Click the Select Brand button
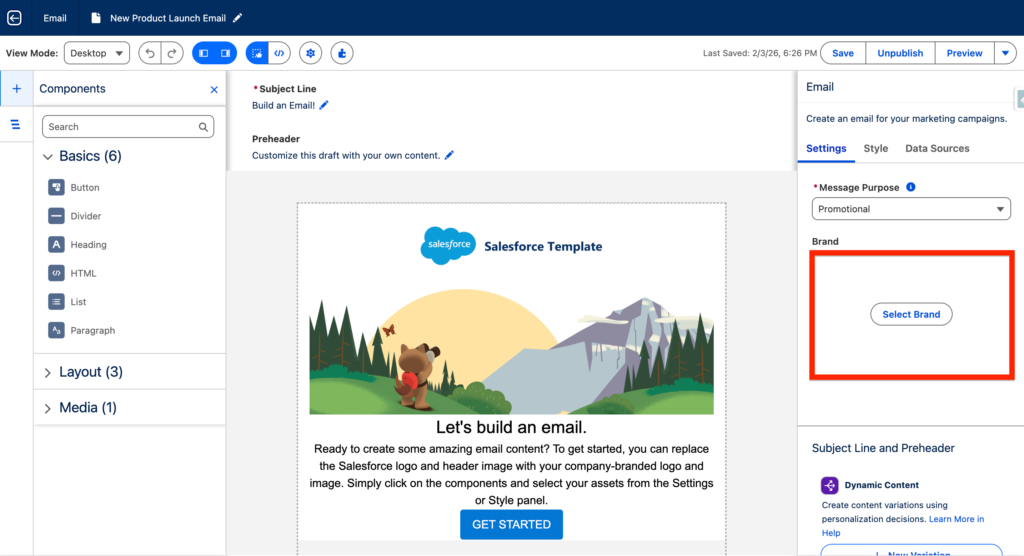 tap(911, 314)
